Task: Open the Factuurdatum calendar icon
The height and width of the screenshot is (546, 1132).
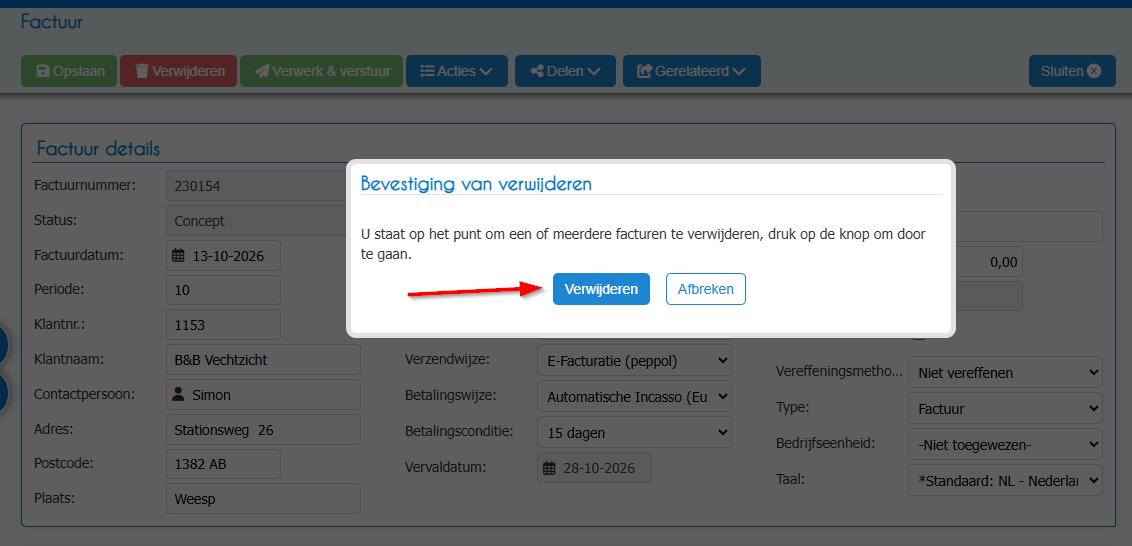Action: pos(178,256)
